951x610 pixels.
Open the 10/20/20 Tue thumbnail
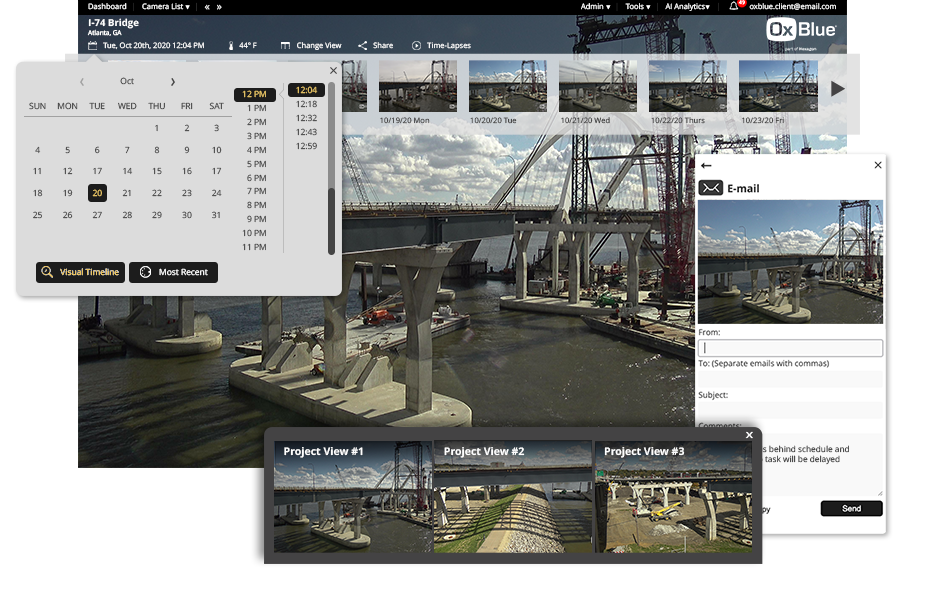(x=508, y=86)
